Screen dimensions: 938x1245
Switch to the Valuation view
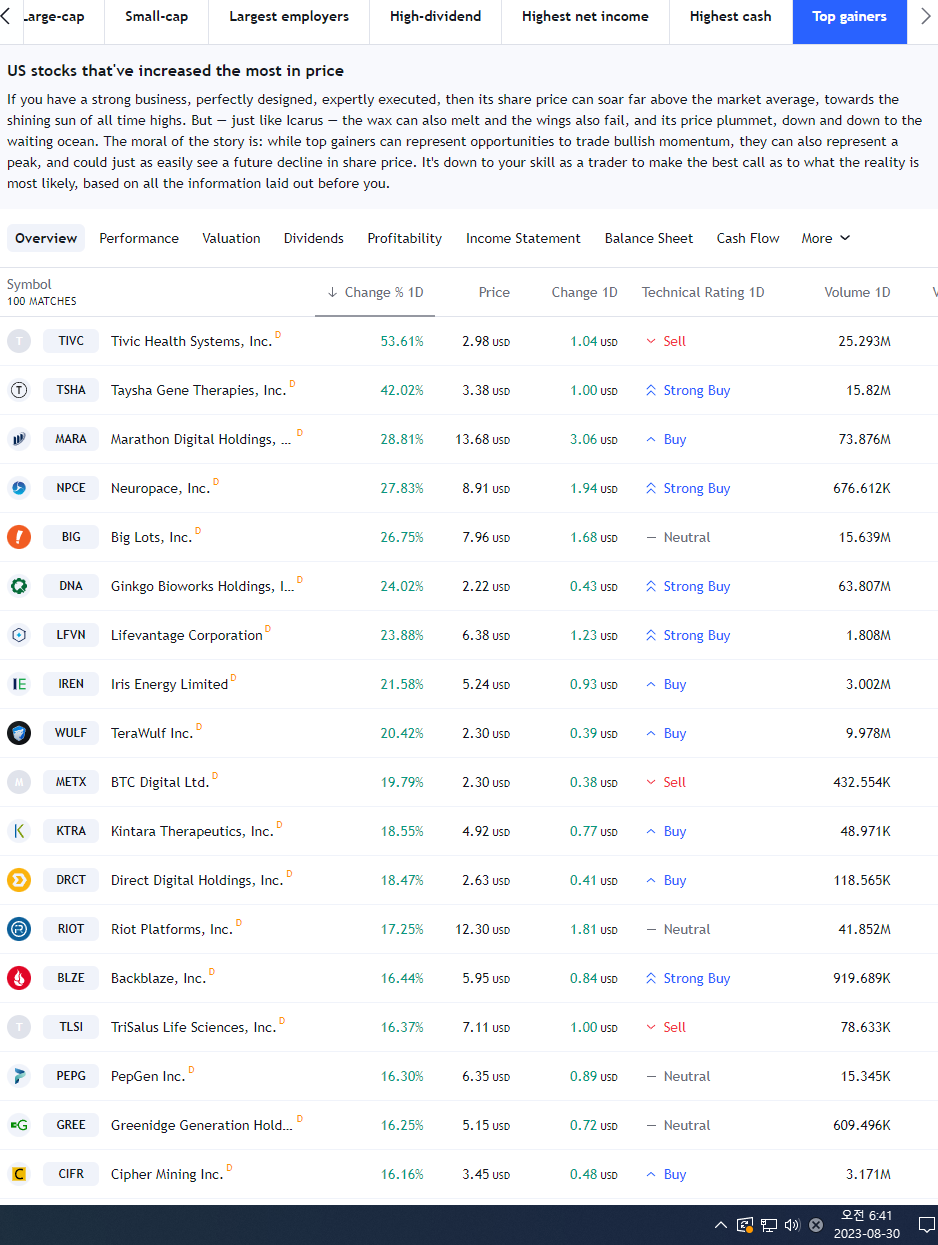[231, 238]
